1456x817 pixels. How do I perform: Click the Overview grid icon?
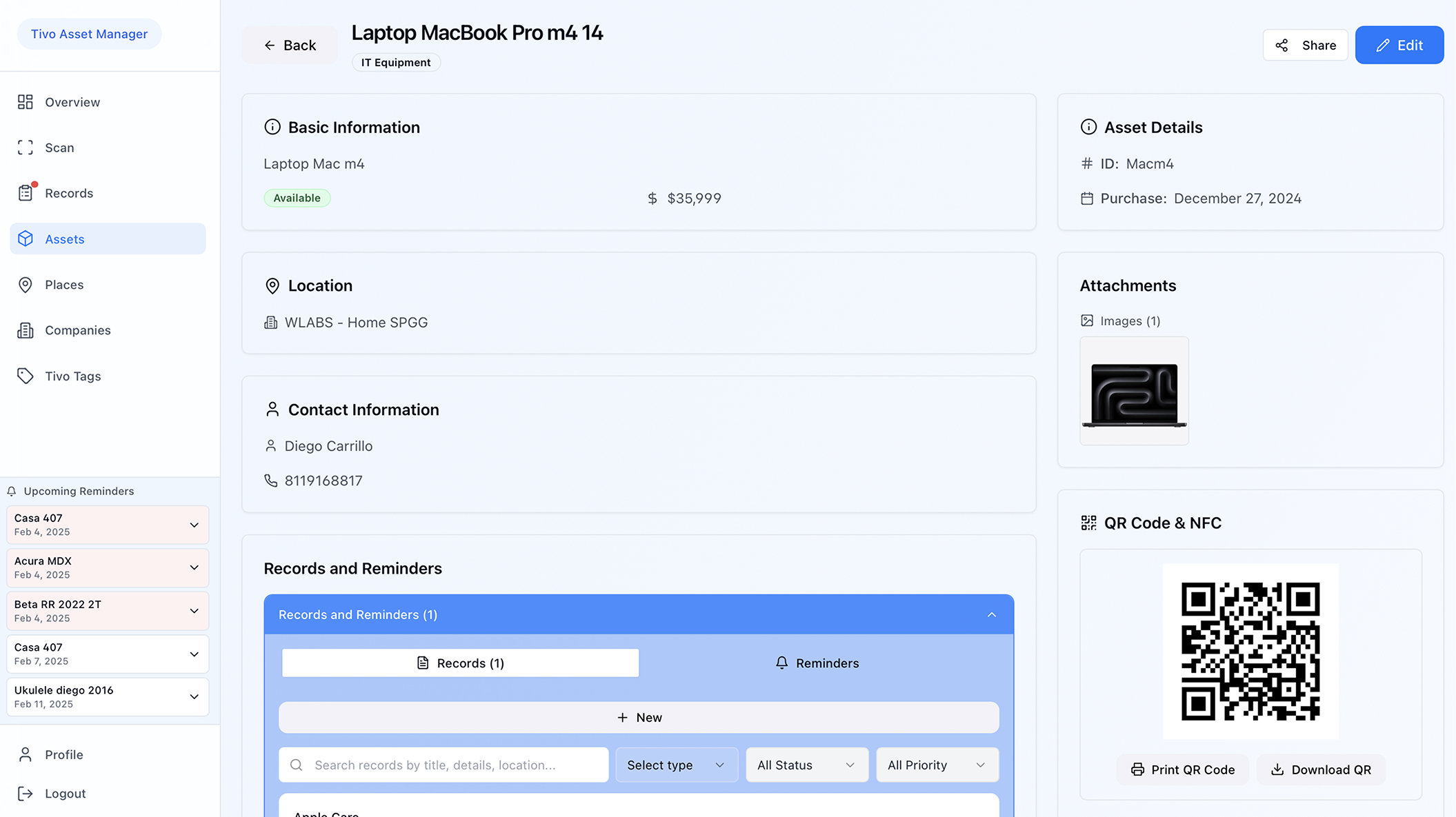coord(26,102)
